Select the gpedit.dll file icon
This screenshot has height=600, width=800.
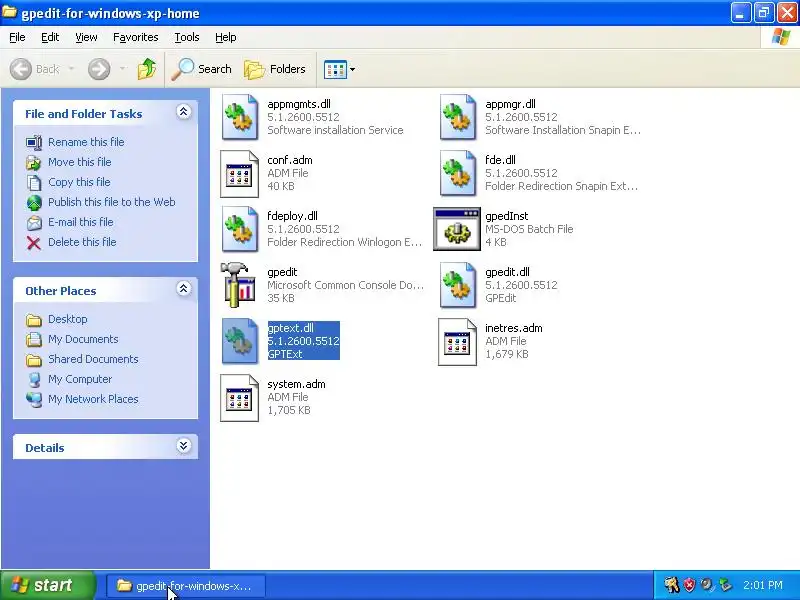458,286
